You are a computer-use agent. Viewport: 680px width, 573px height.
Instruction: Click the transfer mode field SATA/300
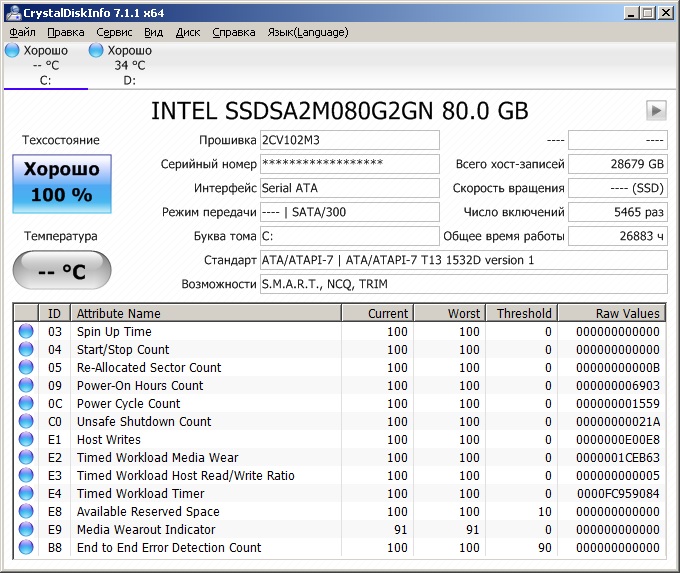[x=350, y=212]
